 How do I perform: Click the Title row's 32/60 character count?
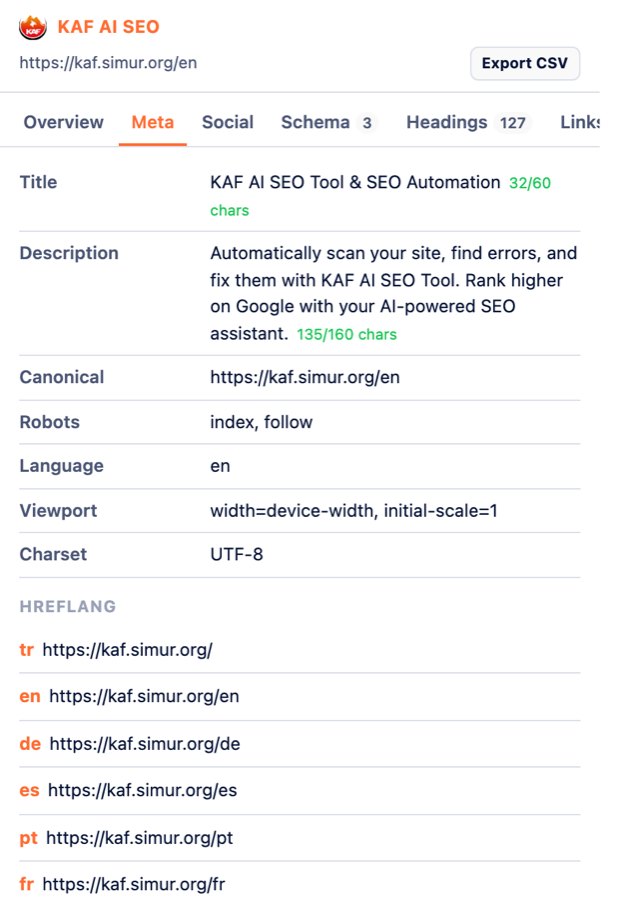529,183
